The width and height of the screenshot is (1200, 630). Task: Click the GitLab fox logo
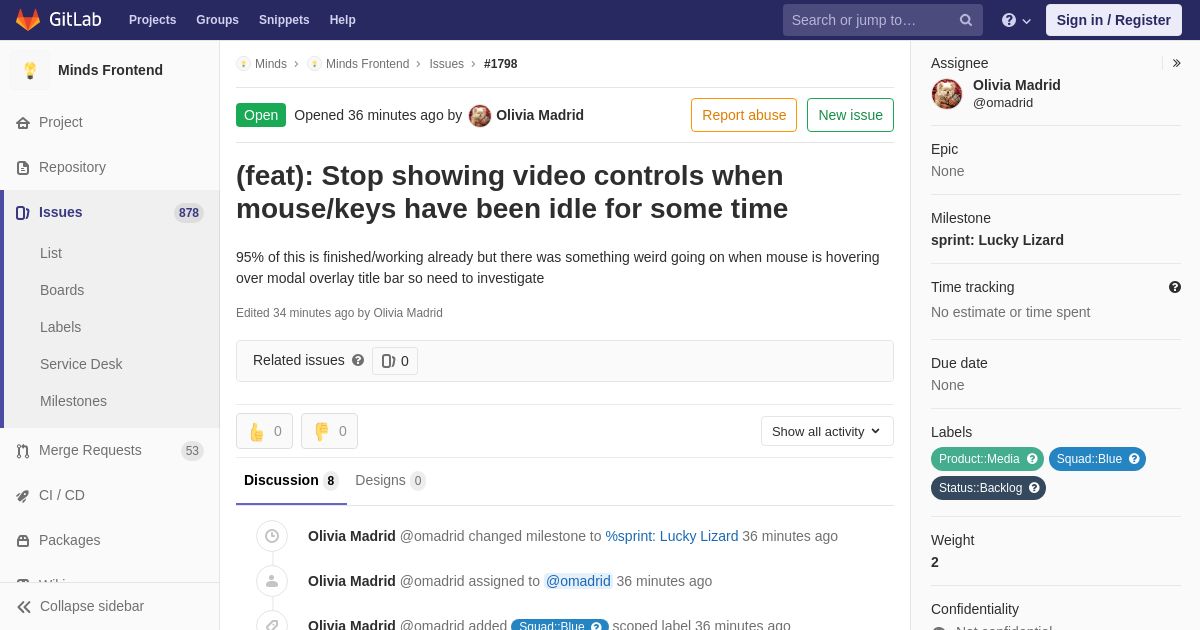click(28, 20)
